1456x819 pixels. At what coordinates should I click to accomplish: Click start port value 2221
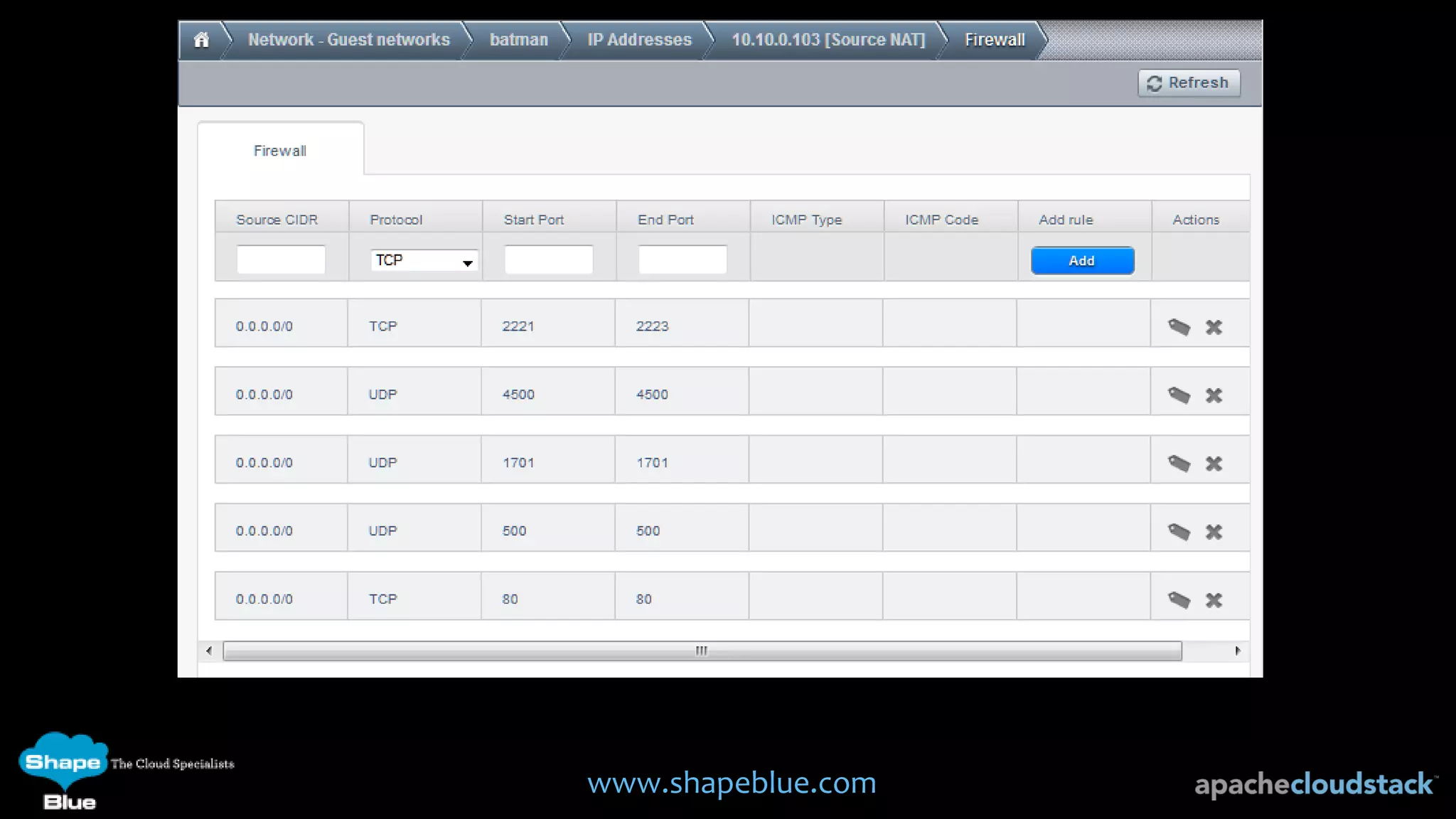click(x=518, y=326)
